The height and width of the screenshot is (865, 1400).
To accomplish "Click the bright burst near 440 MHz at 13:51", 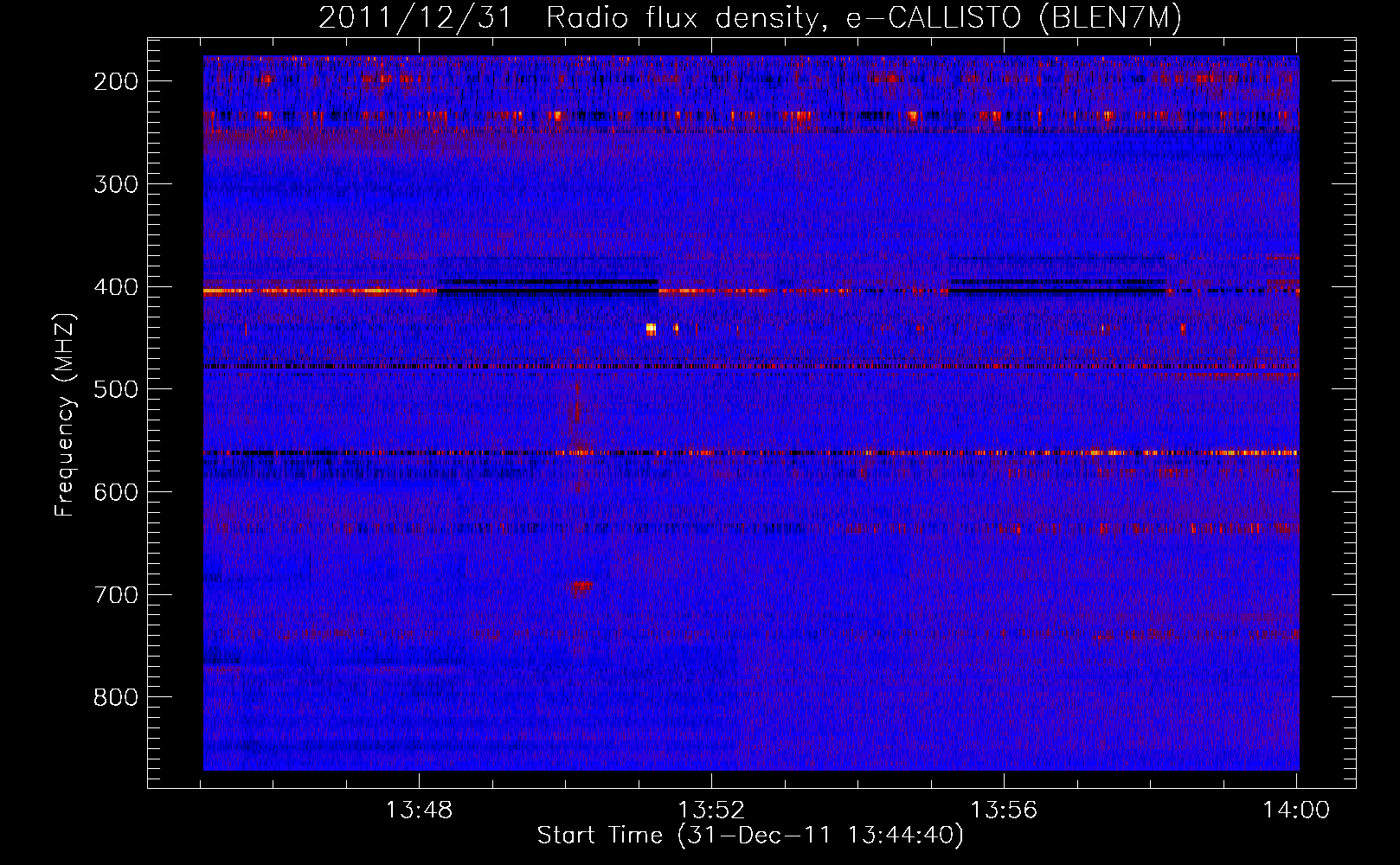I will click(x=651, y=329).
